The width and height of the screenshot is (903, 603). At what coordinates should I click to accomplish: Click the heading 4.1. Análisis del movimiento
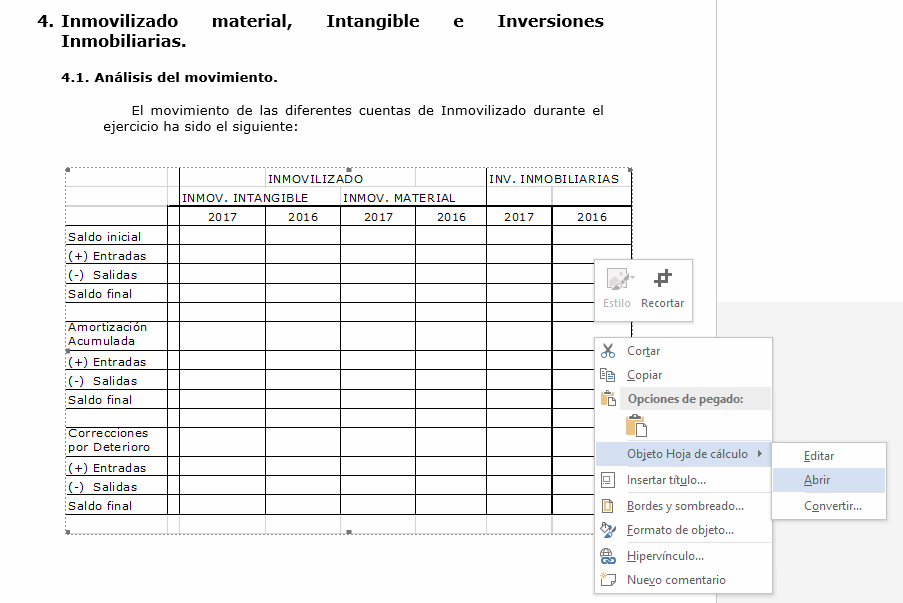click(x=169, y=77)
